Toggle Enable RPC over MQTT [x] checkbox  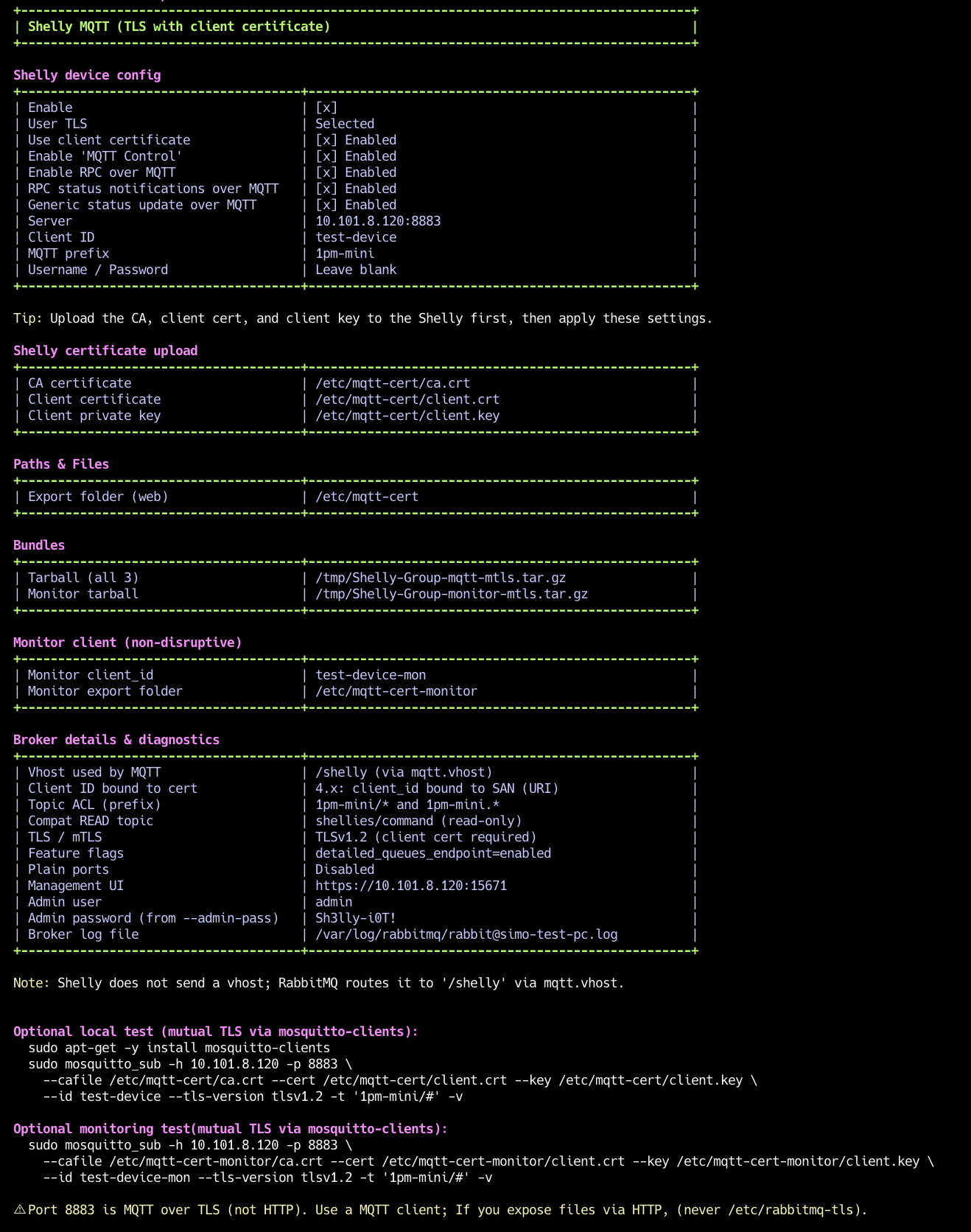(326, 172)
